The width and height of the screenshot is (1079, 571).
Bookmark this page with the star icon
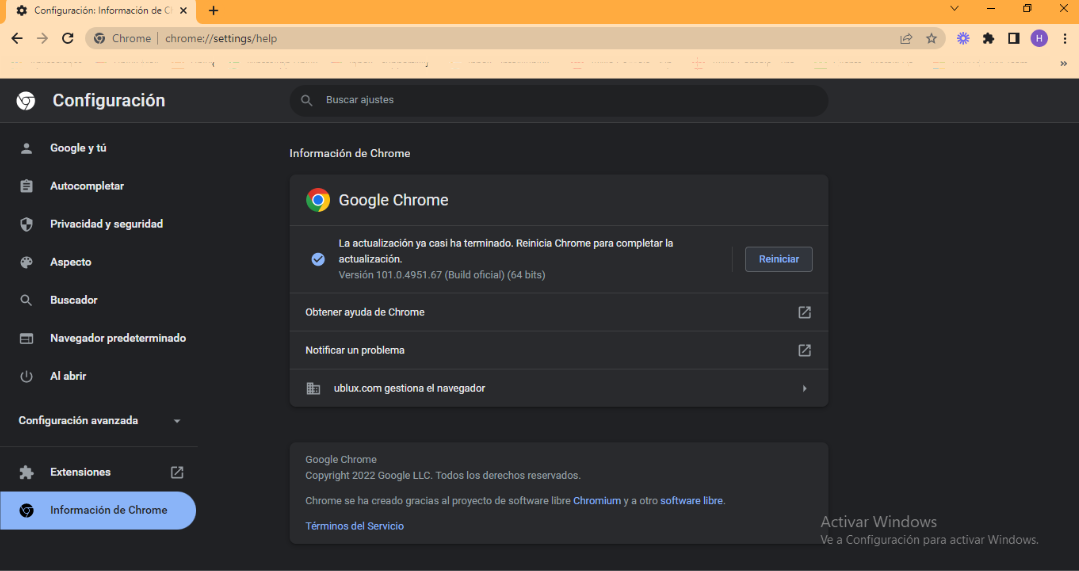(x=931, y=39)
